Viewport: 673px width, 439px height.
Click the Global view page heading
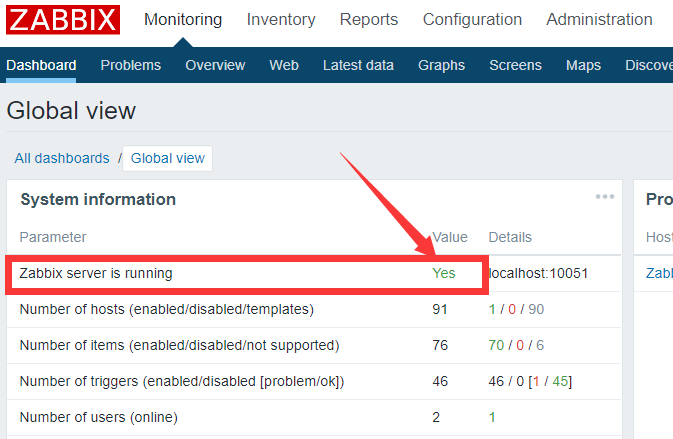[71, 111]
